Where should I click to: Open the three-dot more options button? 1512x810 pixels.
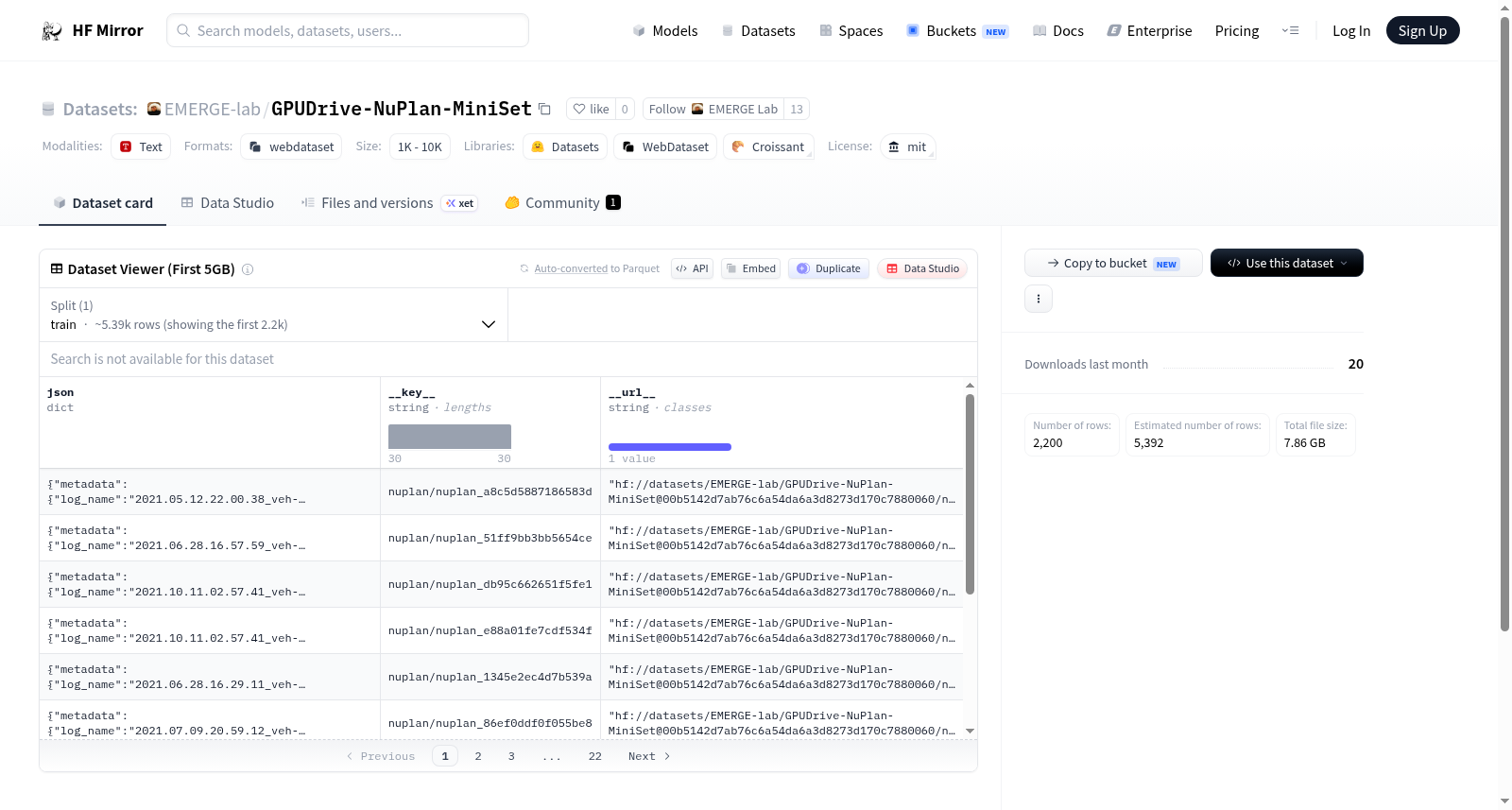[1039, 299]
